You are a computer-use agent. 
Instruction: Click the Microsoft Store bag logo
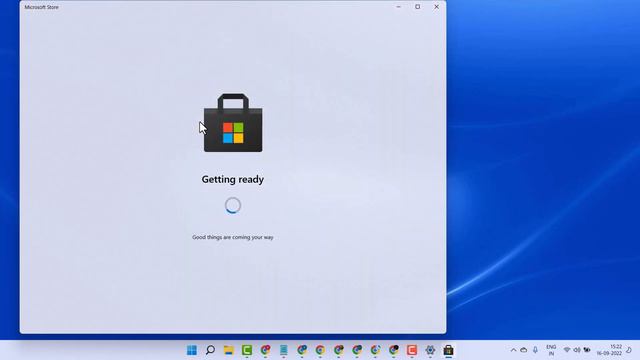click(x=233, y=123)
